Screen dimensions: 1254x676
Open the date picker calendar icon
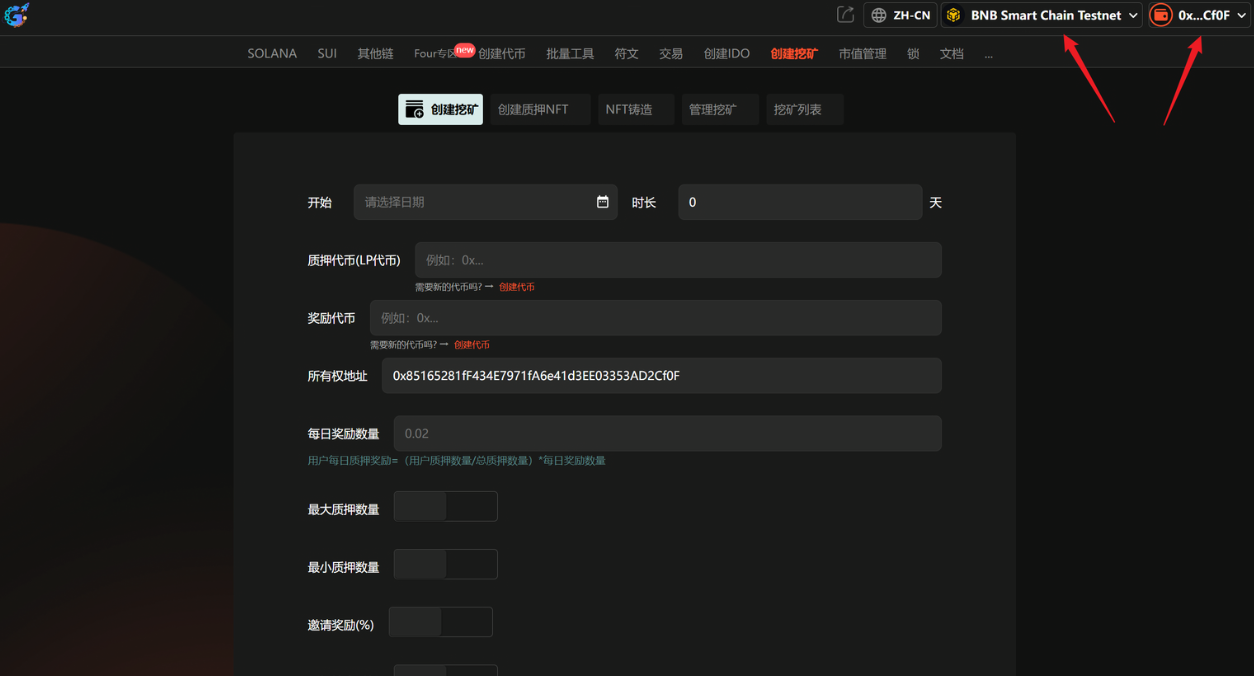(603, 202)
